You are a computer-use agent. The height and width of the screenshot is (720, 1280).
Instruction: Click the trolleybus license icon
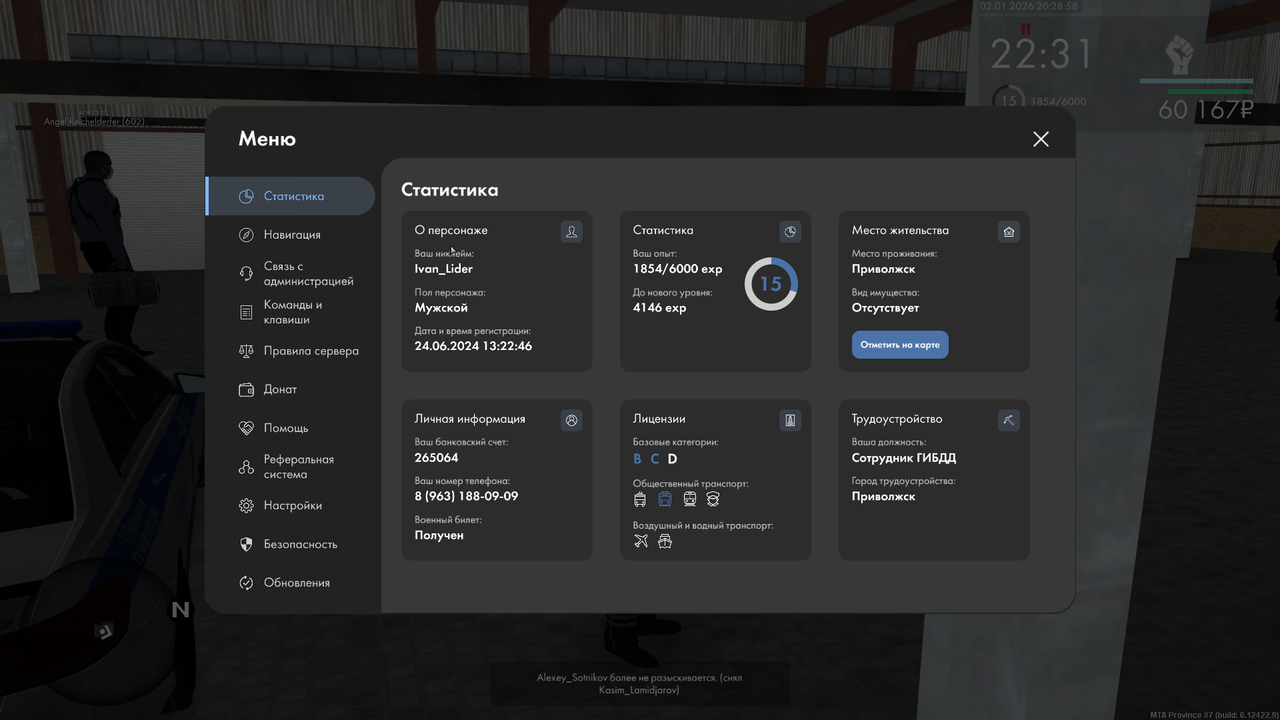pos(641,499)
